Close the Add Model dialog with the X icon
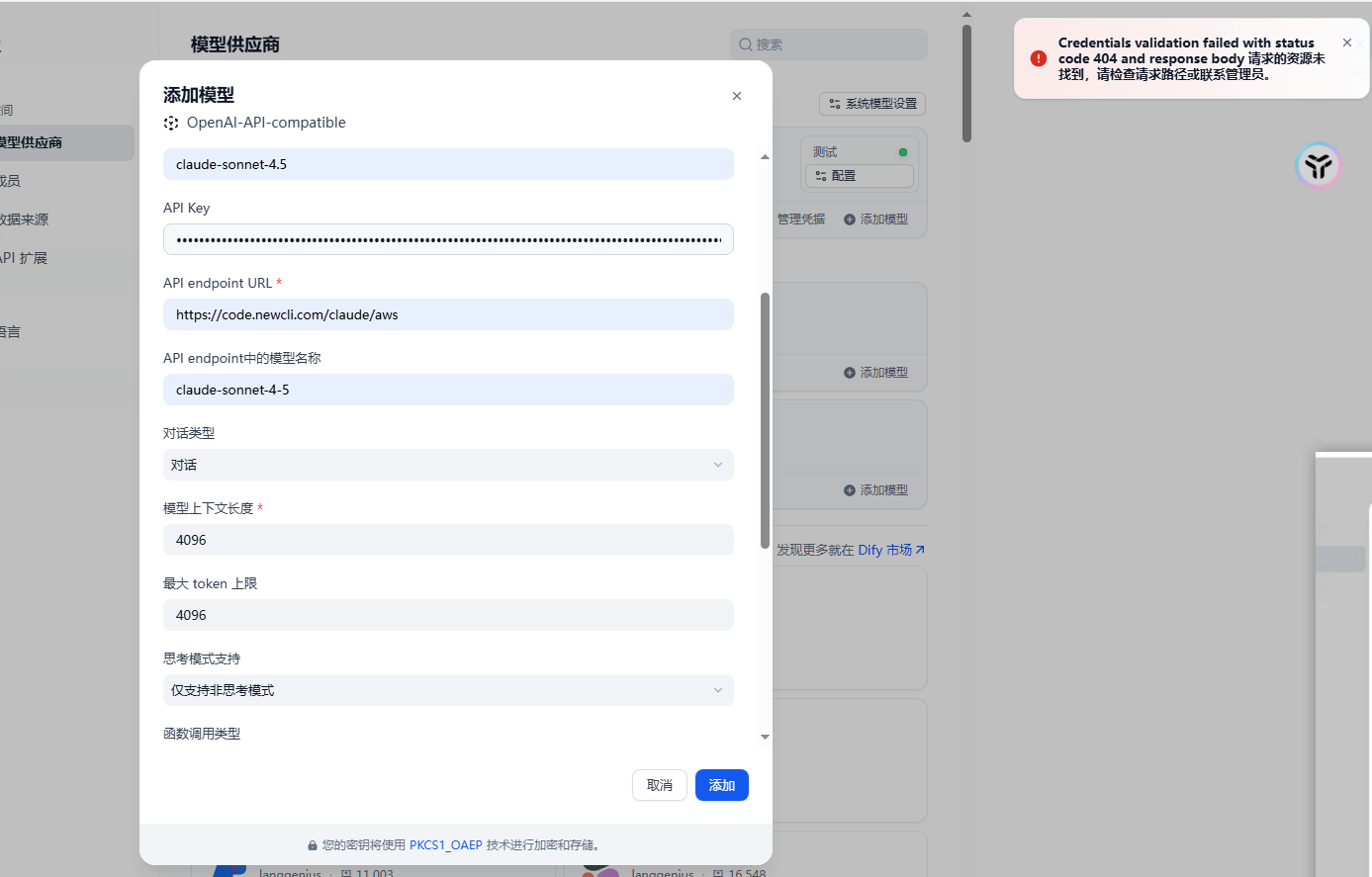 tap(736, 96)
